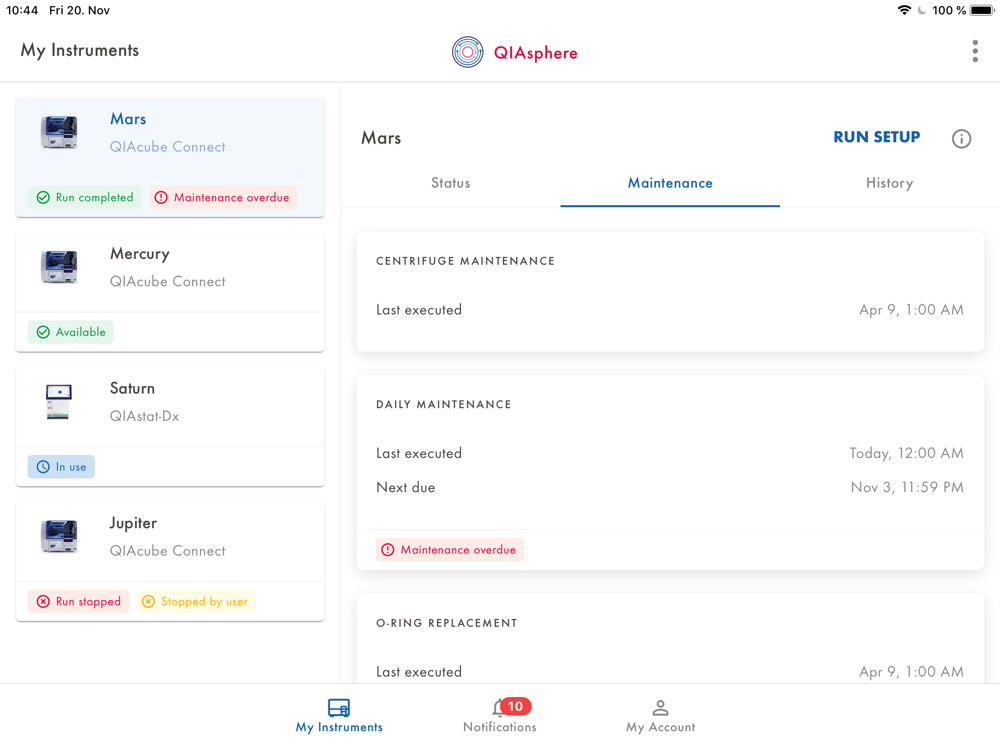Screen dimensions: 1000x750
Task: Tap the QIAsphere logo icon
Action: coord(467,52)
